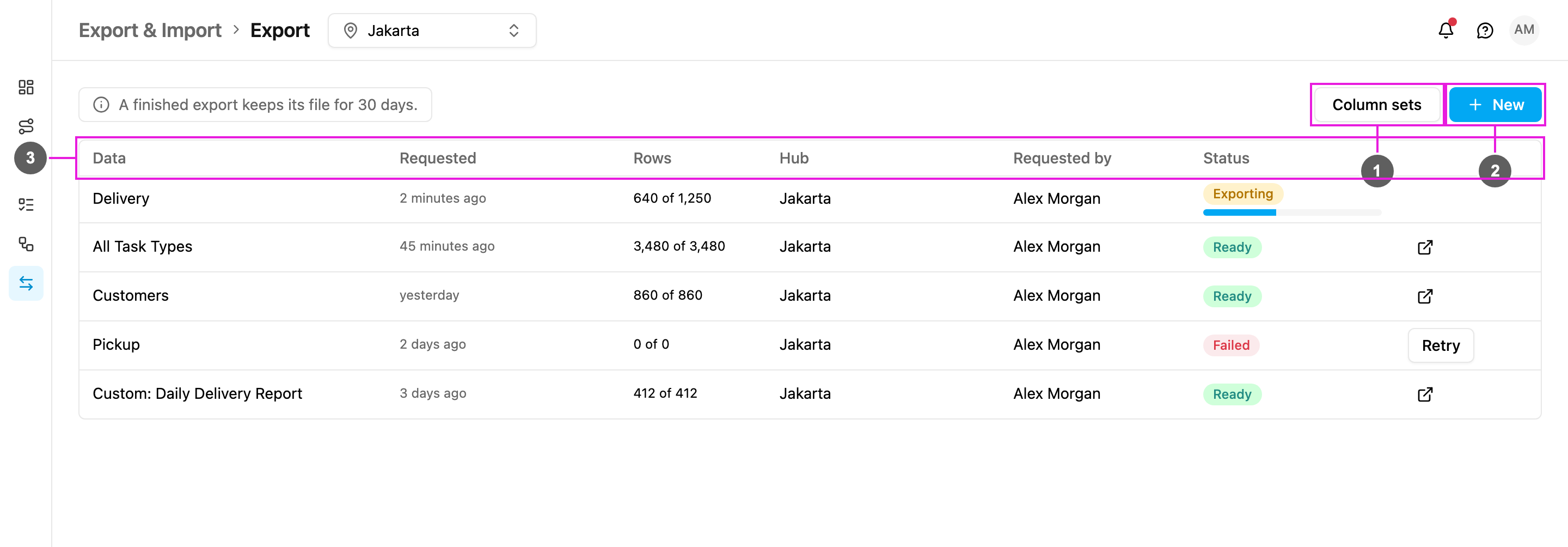The height and width of the screenshot is (547, 1568).
Task: Open notifications bell
Action: point(1446,30)
